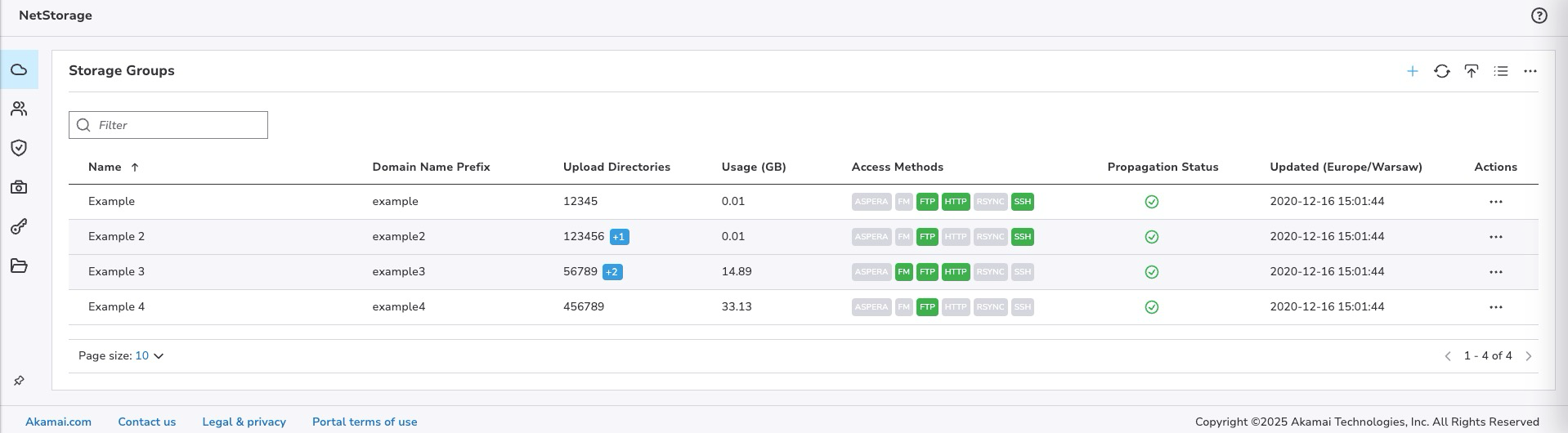1568x433 pixels.
Task: Click the upload arrow toolbar icon
Action: click(1471, 72)
